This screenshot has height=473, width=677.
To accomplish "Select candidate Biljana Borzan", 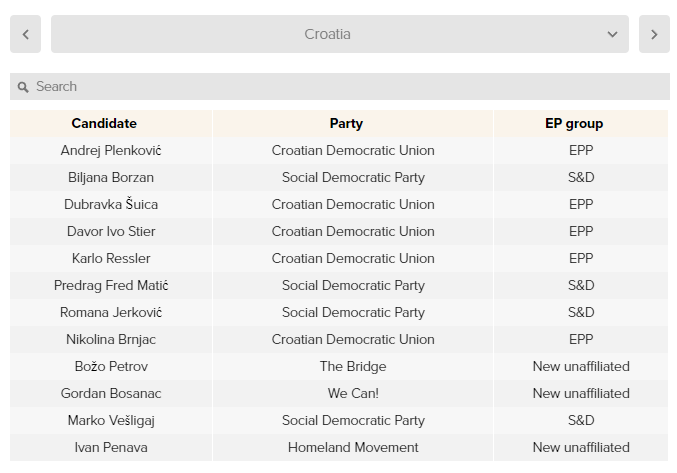I will pyautogui.click(x=111, y=178).
